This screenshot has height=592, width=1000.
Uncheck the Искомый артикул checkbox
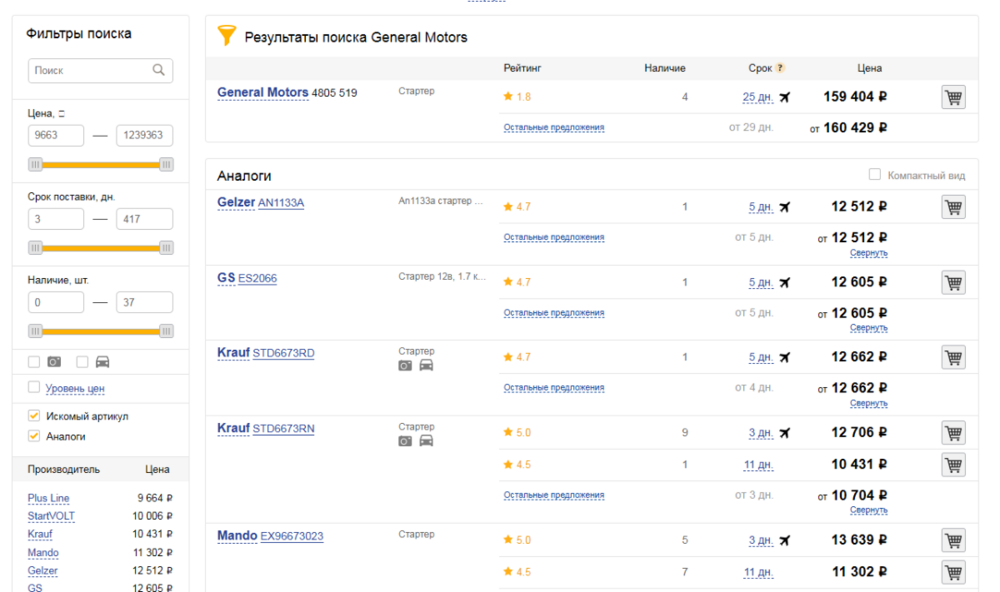click(34, 416)
